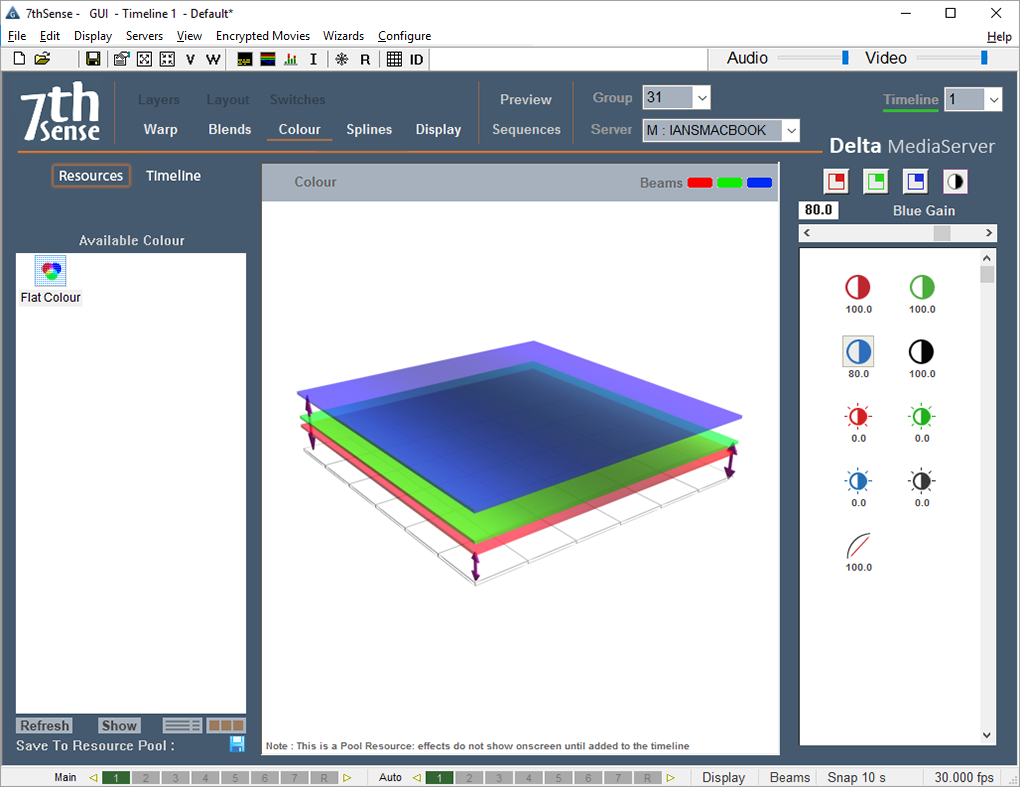Click the New file icon in toolbar
Viewport: 1020px width, 787px height.
20,59
